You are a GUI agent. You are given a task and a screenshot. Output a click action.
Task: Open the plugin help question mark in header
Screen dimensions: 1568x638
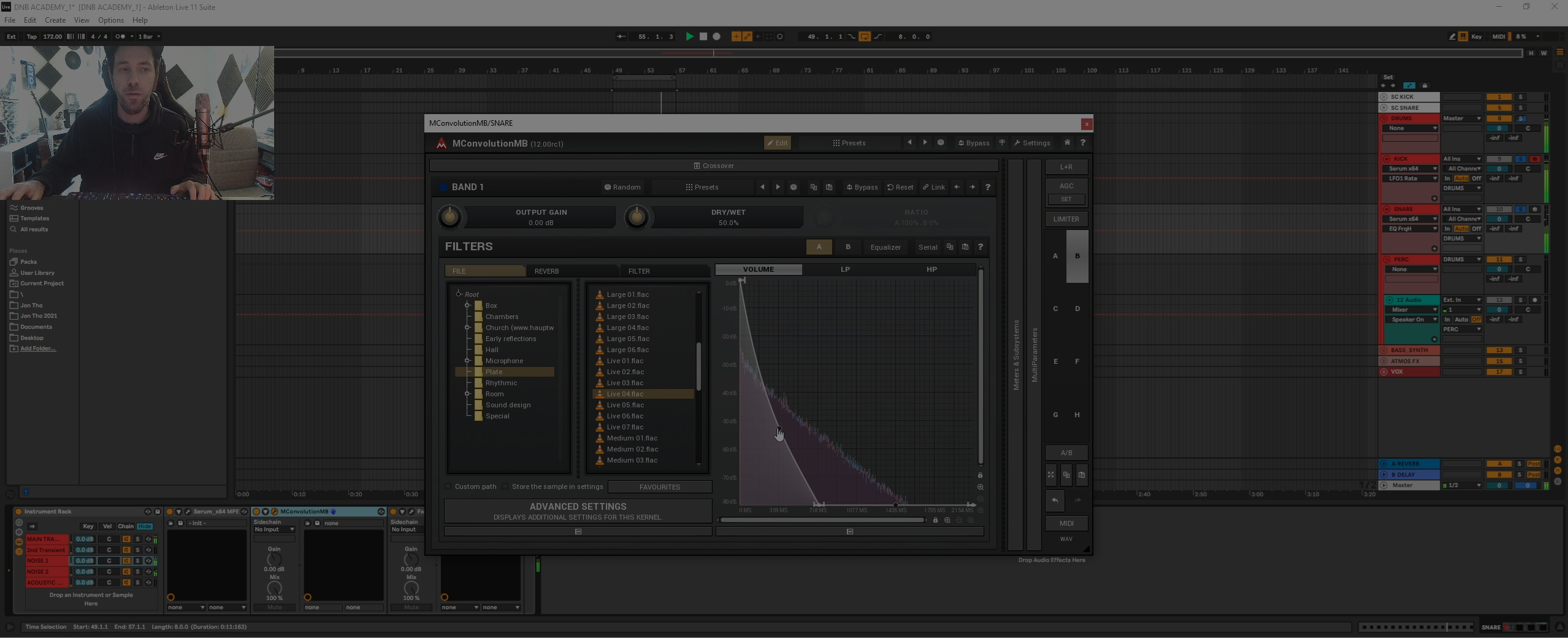[x=1082, y=142]
